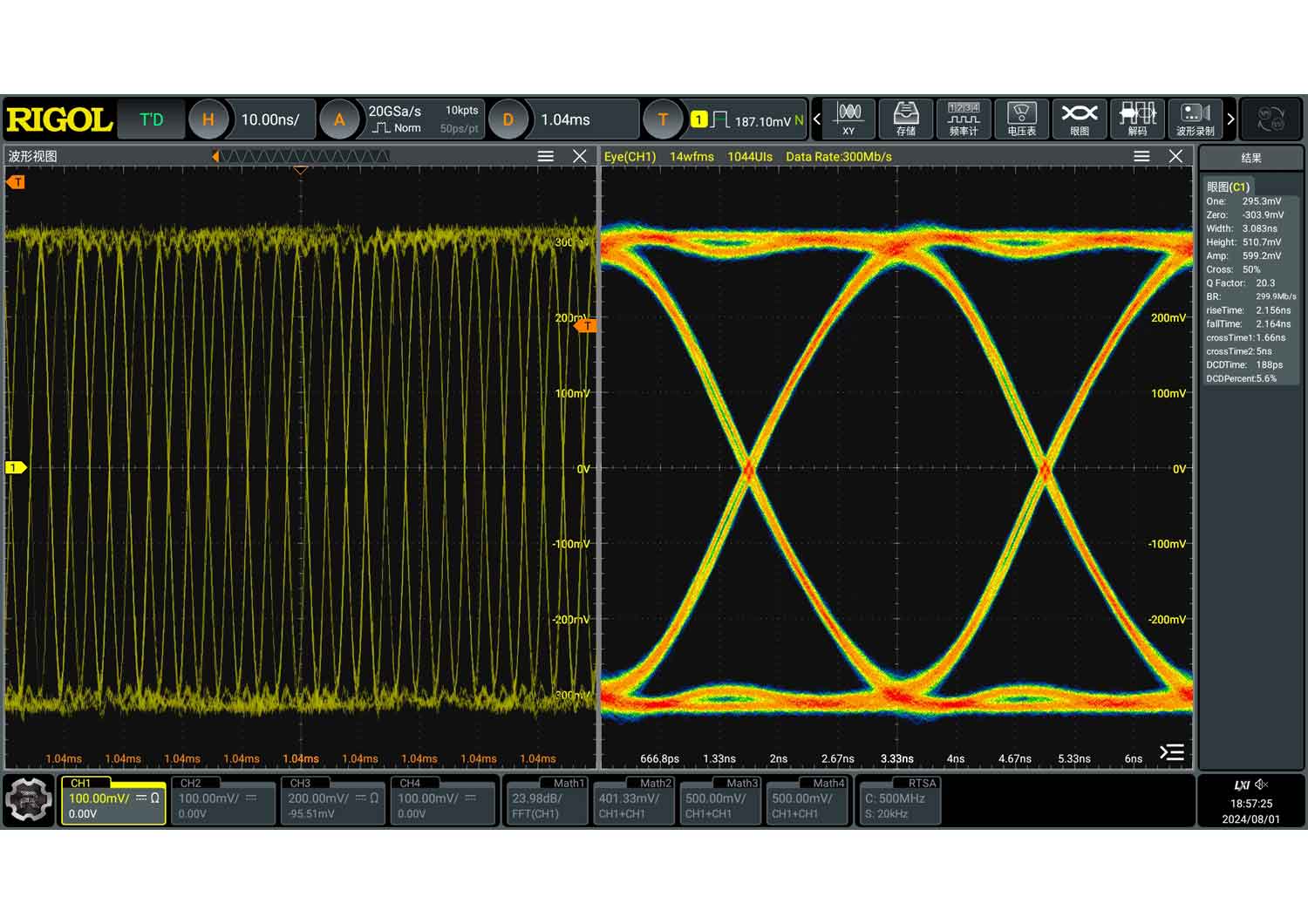Image resolution: width=1308 pixels, height=924 pixels.
Task: Open waveform recording (波形录制) tool
Action: pos(1195,119)
